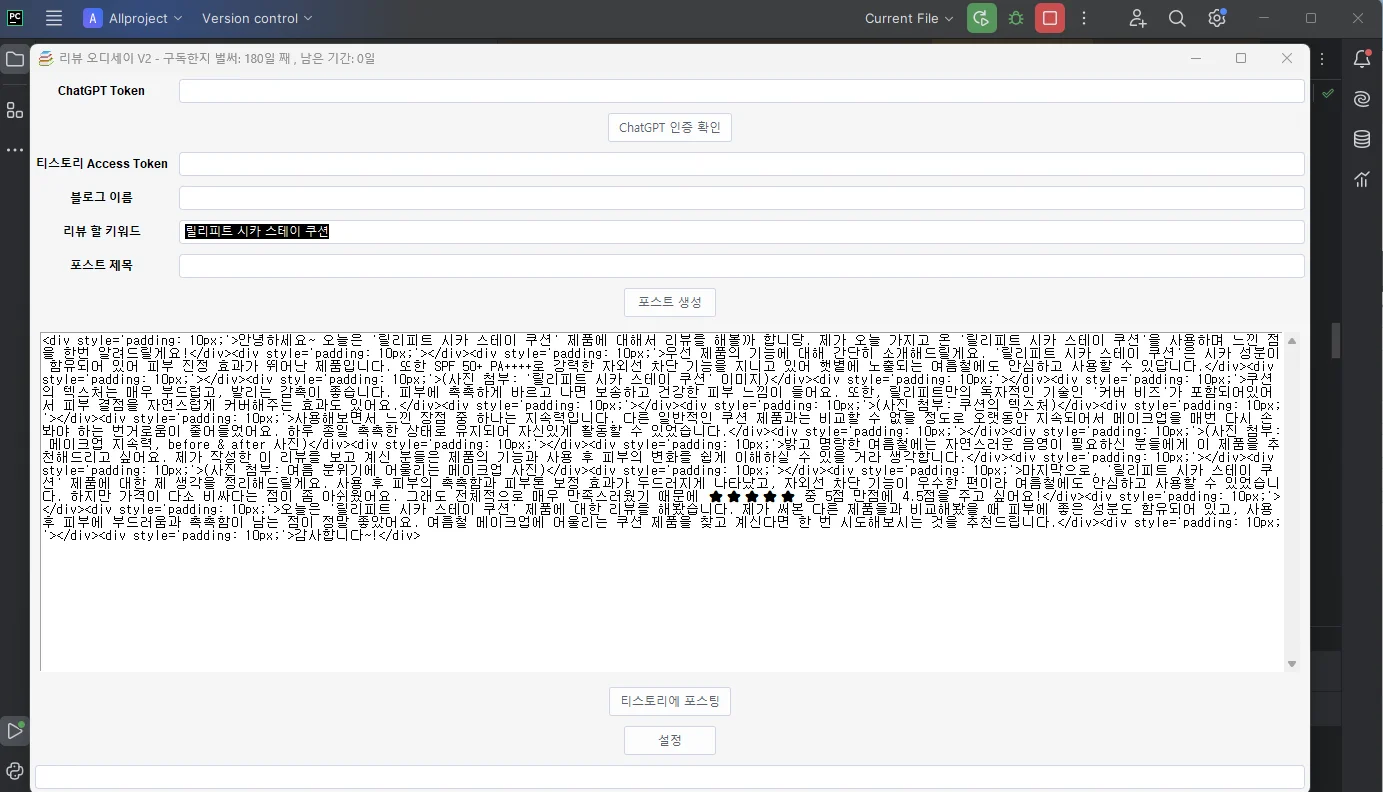Screen dimensions: 1383x792
Task: Open the Code With Me add-user icon
Action: (x=1138, y=18)
